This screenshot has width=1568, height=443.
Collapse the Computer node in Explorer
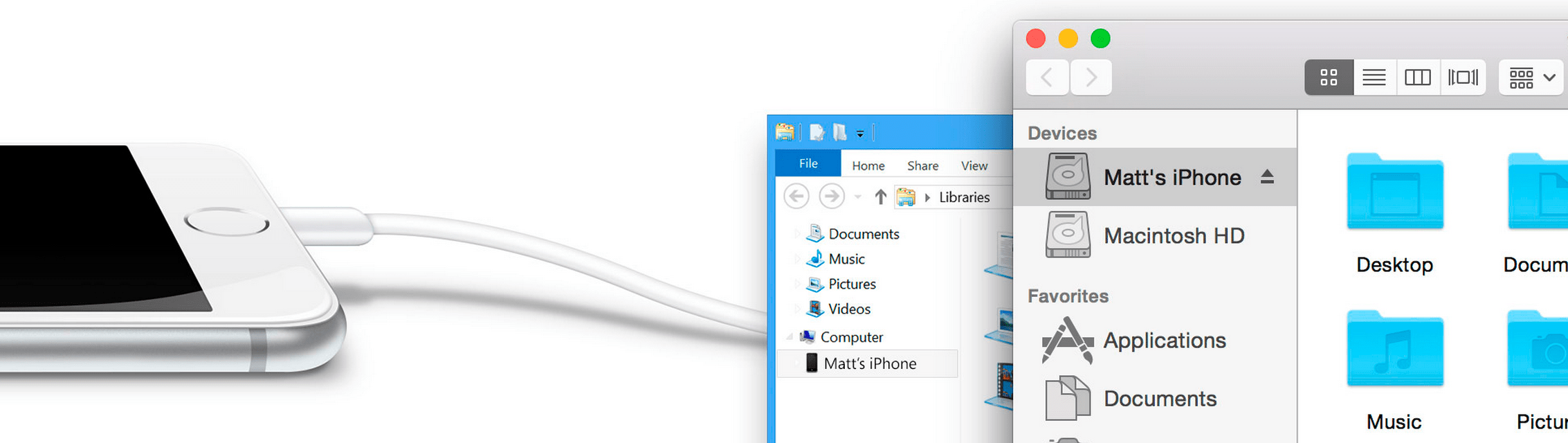pyautogui.click(x=790, y=337)
